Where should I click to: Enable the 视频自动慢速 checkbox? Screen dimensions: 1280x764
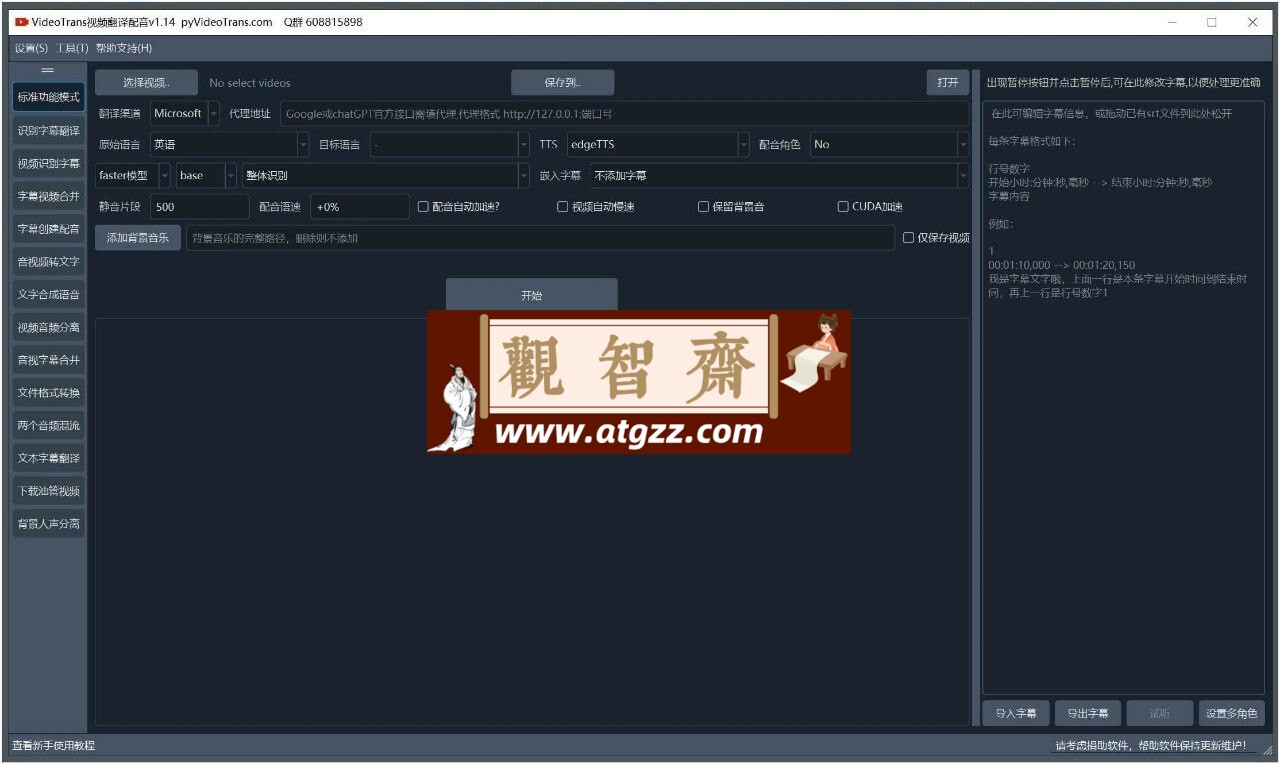596,207
